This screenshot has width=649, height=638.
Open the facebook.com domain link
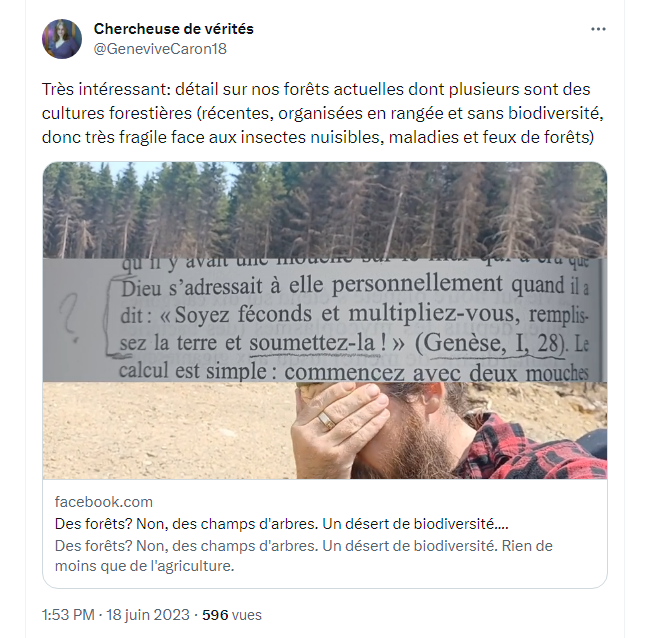(104, 501)
